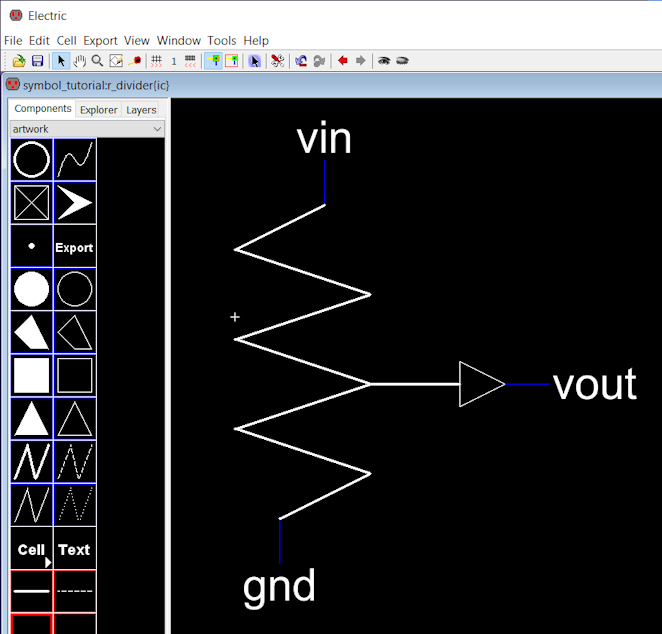This screenshot has width=662, height=634.
Task: Toggle the open eye expand view icon
Action: 384,61
